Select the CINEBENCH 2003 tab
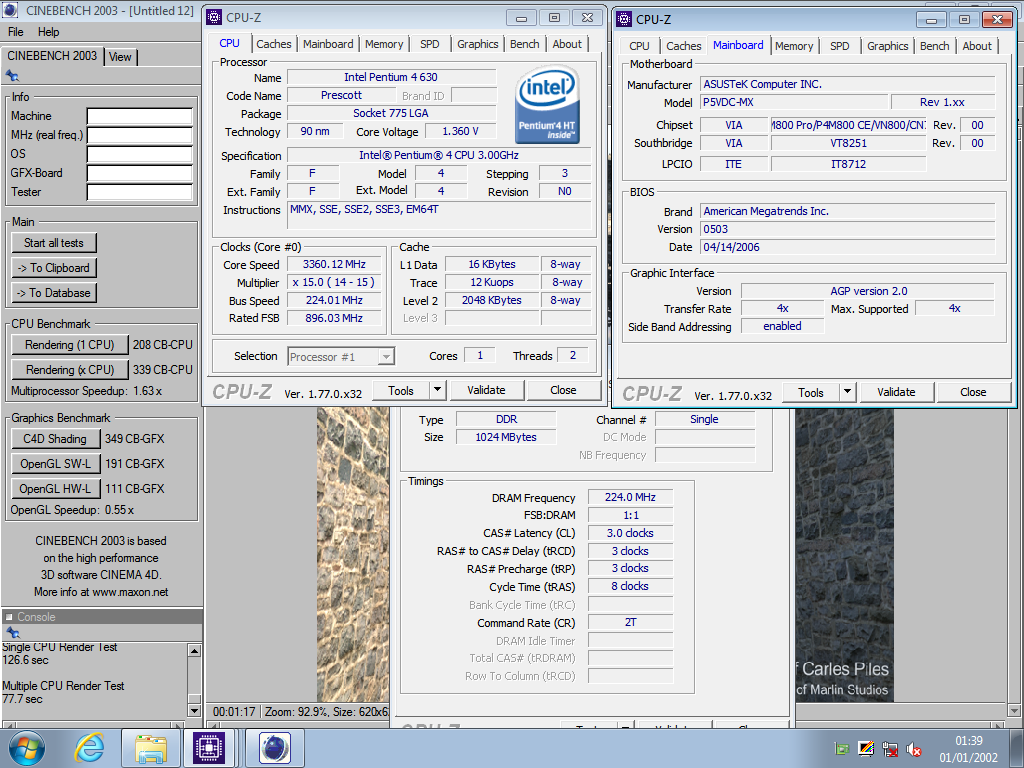 coord(52,56)
